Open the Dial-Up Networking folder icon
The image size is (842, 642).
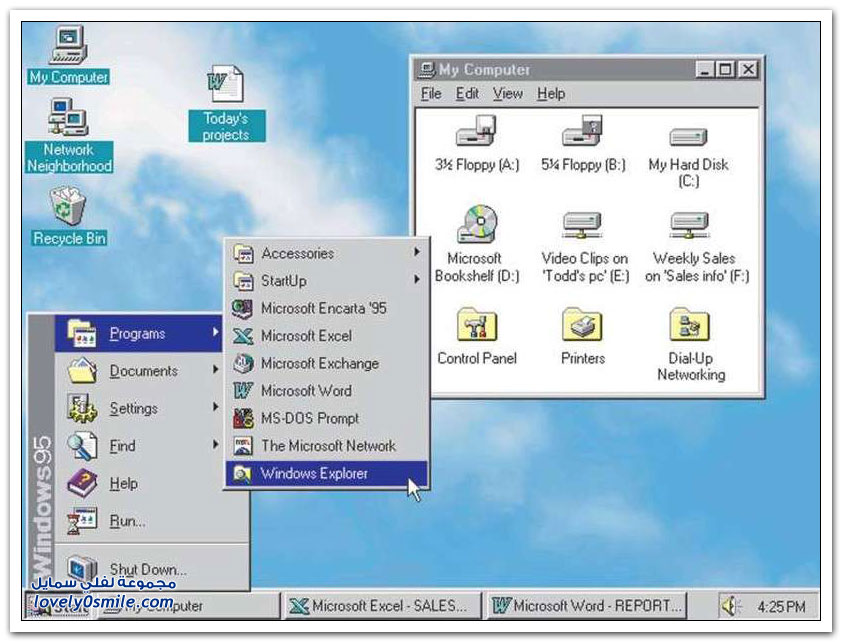tap(690, 325)
